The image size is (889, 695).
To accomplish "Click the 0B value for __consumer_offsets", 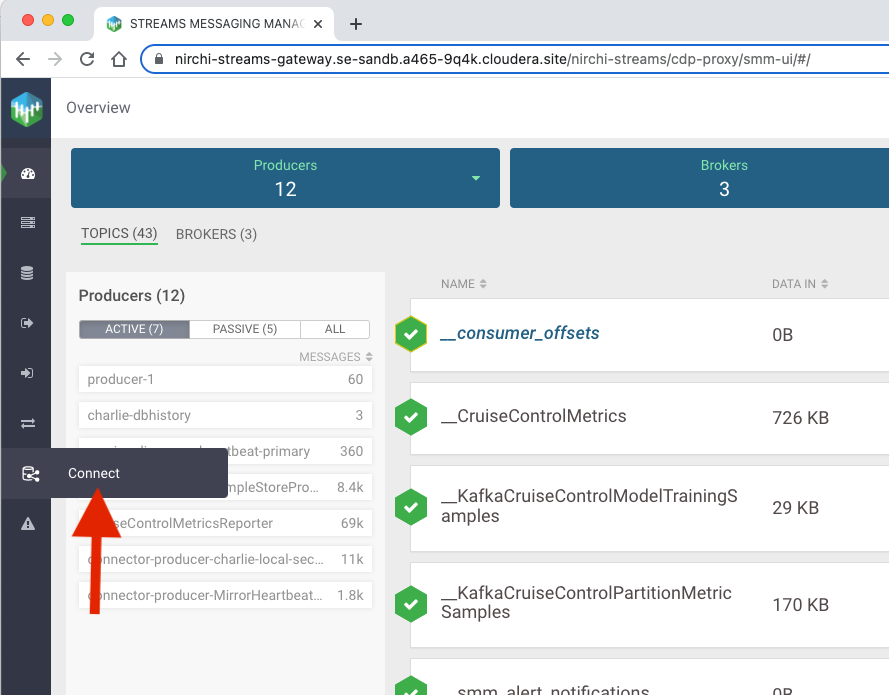I will click(x=782, y=334).
